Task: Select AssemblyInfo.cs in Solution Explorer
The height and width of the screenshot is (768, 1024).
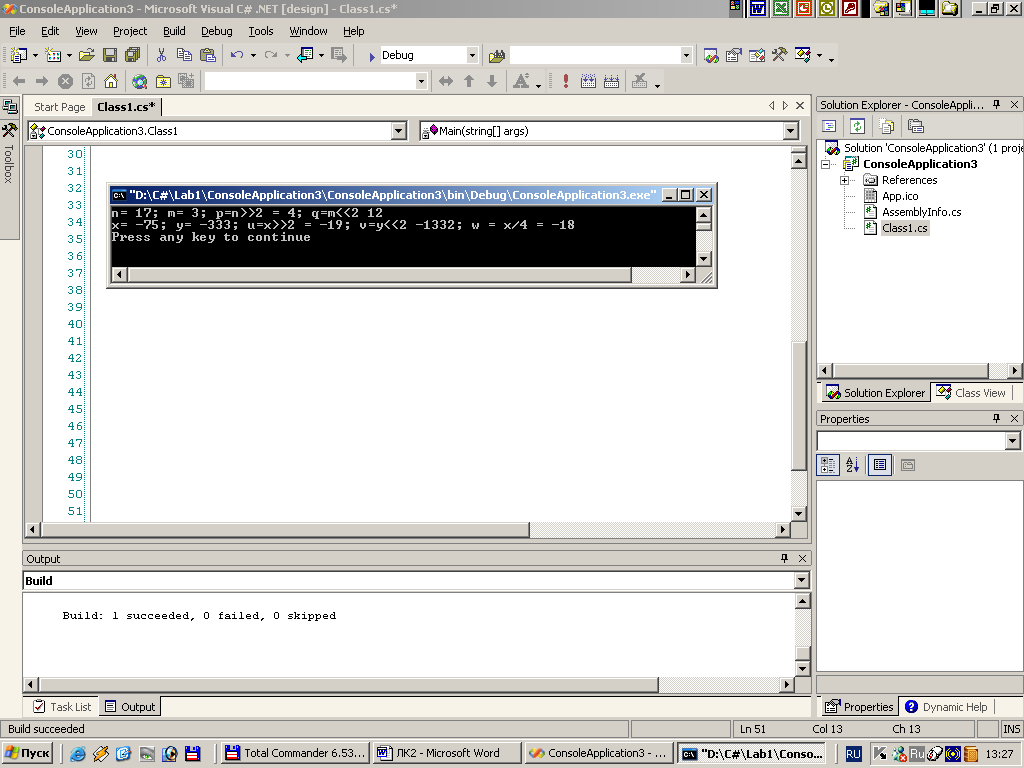Action: coord(921,212)
